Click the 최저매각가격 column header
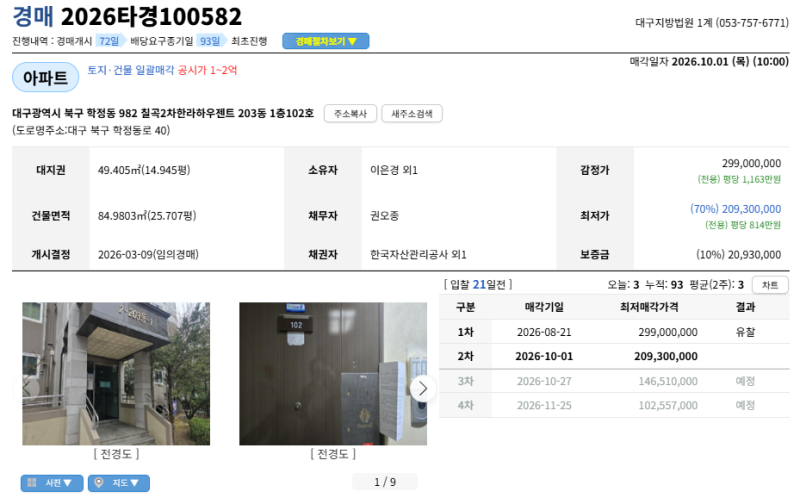Viewport: 800px width, 504px height. pos(649,307)
